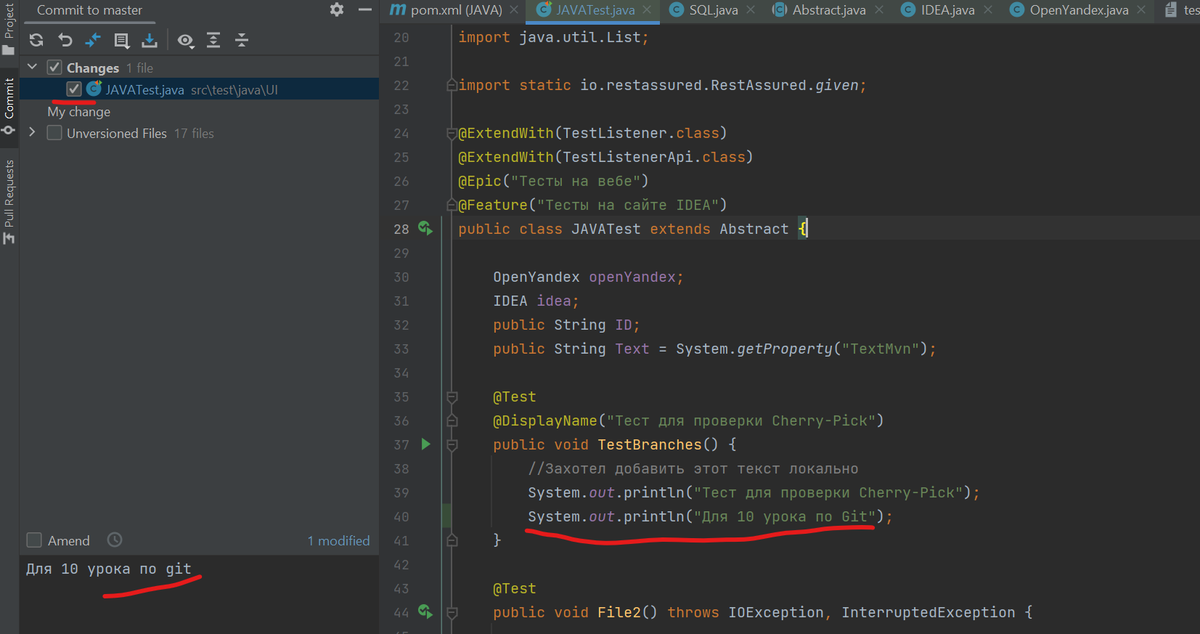Switch to the pom.xml (JAVA) tab
Viewport: 1200px width, 634px height.
456,10
